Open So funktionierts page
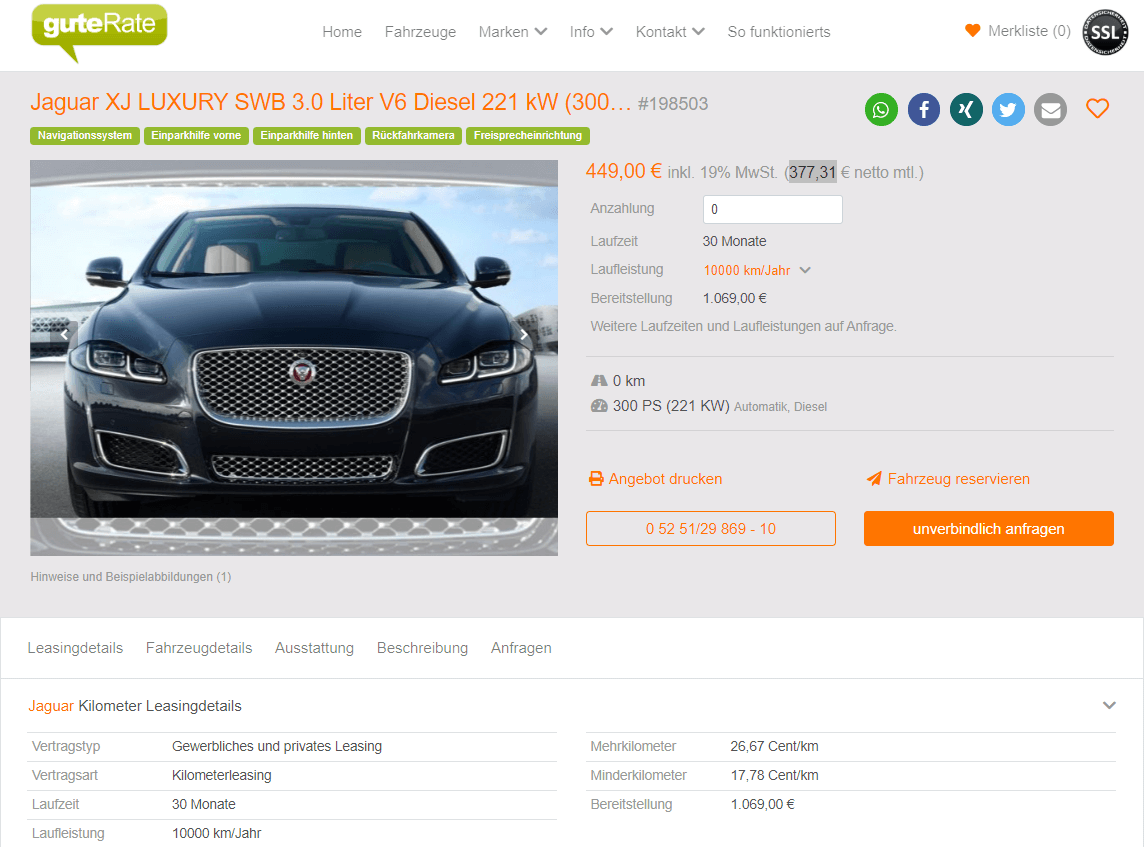The width and height of the screenshot is (1144, 847). (778, 32)
